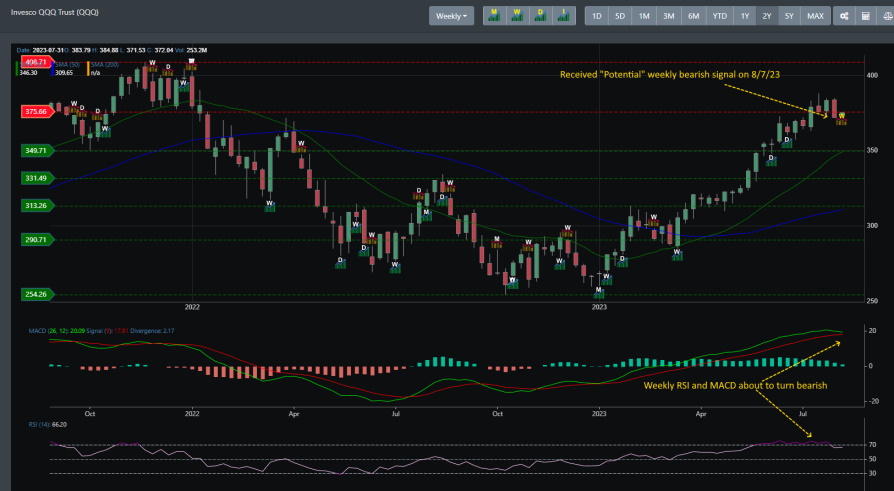Click 'Weekly RSI and MACD about to turn bearish' note

[735, 386]
